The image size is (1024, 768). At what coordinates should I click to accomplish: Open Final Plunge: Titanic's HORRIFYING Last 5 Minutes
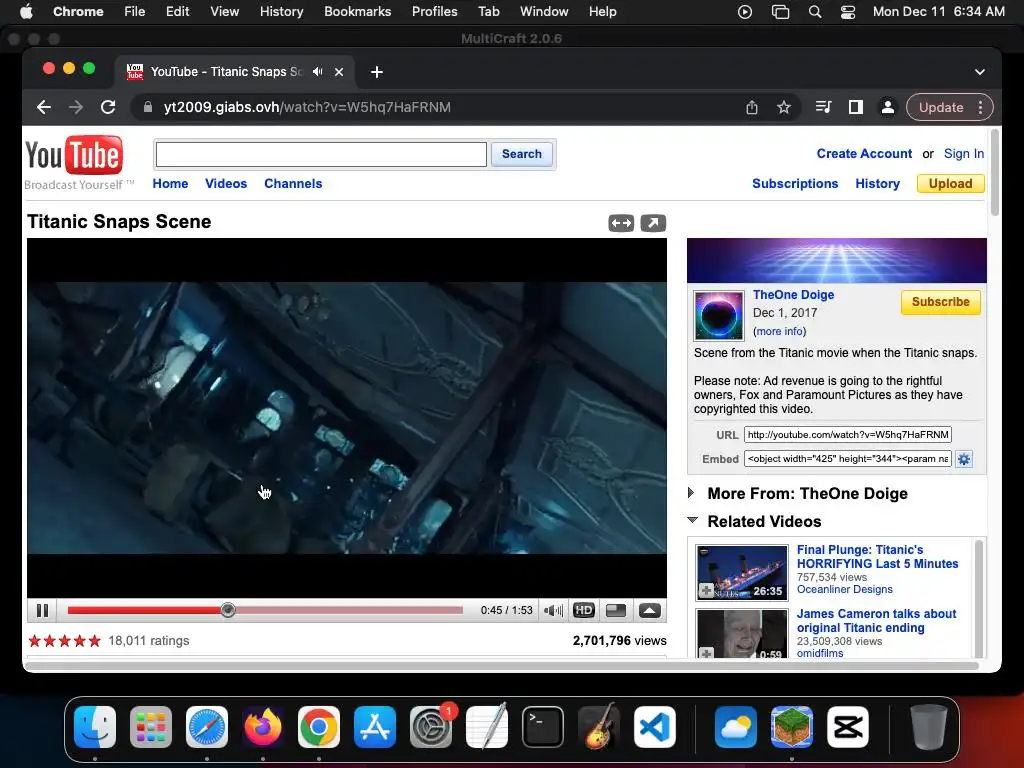(877, 556)
